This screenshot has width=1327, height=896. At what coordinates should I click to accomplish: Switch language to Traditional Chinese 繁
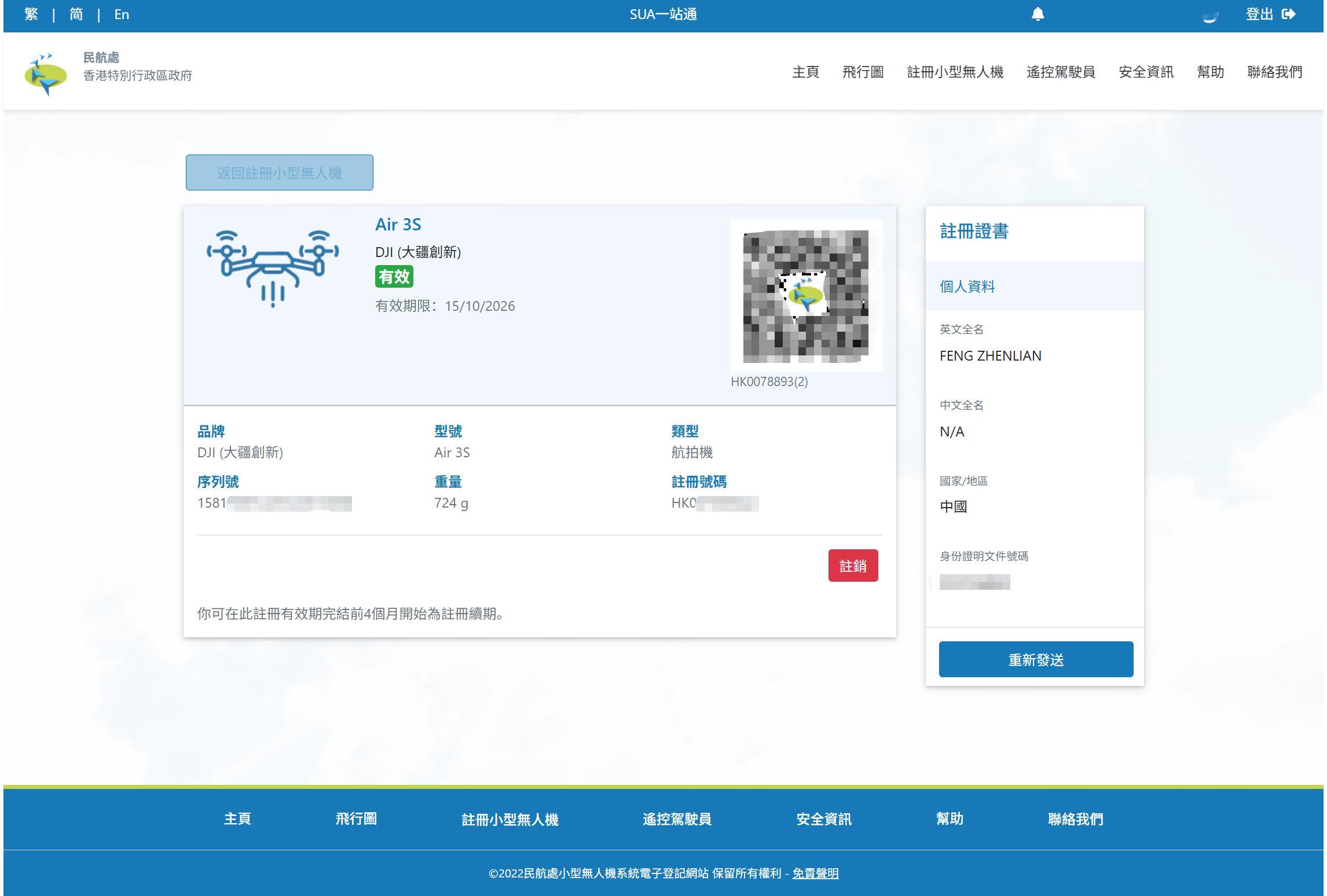pos(31,14)
